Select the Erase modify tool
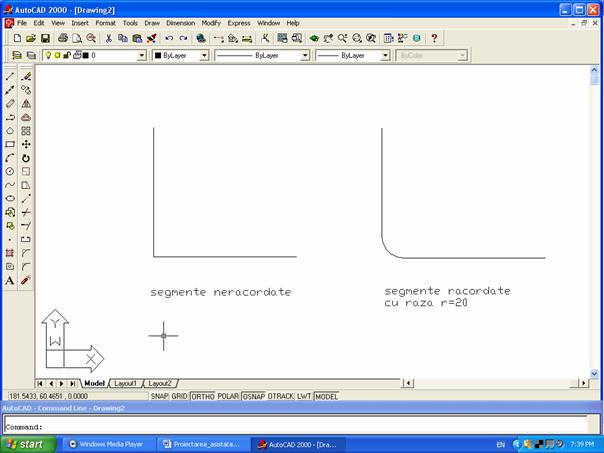This screenshot has width=604, height=453. tap(26, 76)
